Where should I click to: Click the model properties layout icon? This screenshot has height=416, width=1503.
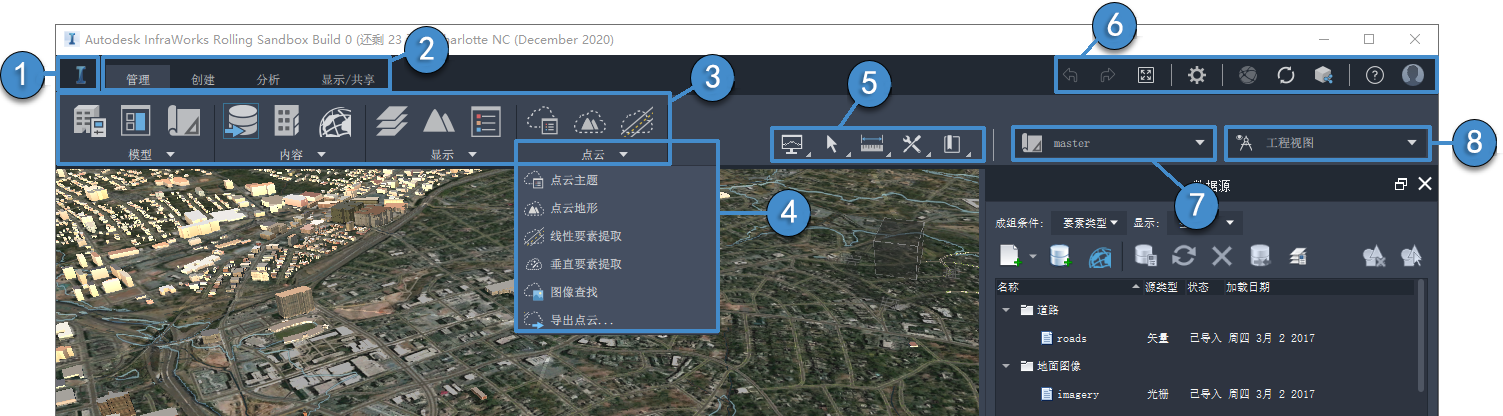point(136,121)
